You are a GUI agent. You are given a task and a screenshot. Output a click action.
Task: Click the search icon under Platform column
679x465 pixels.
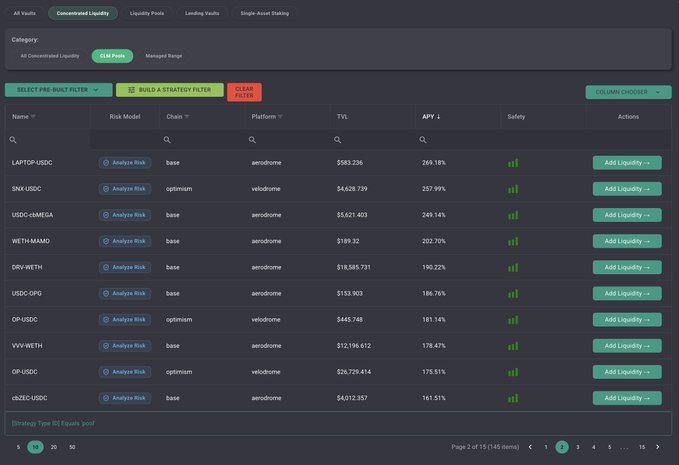coord(252,140)
